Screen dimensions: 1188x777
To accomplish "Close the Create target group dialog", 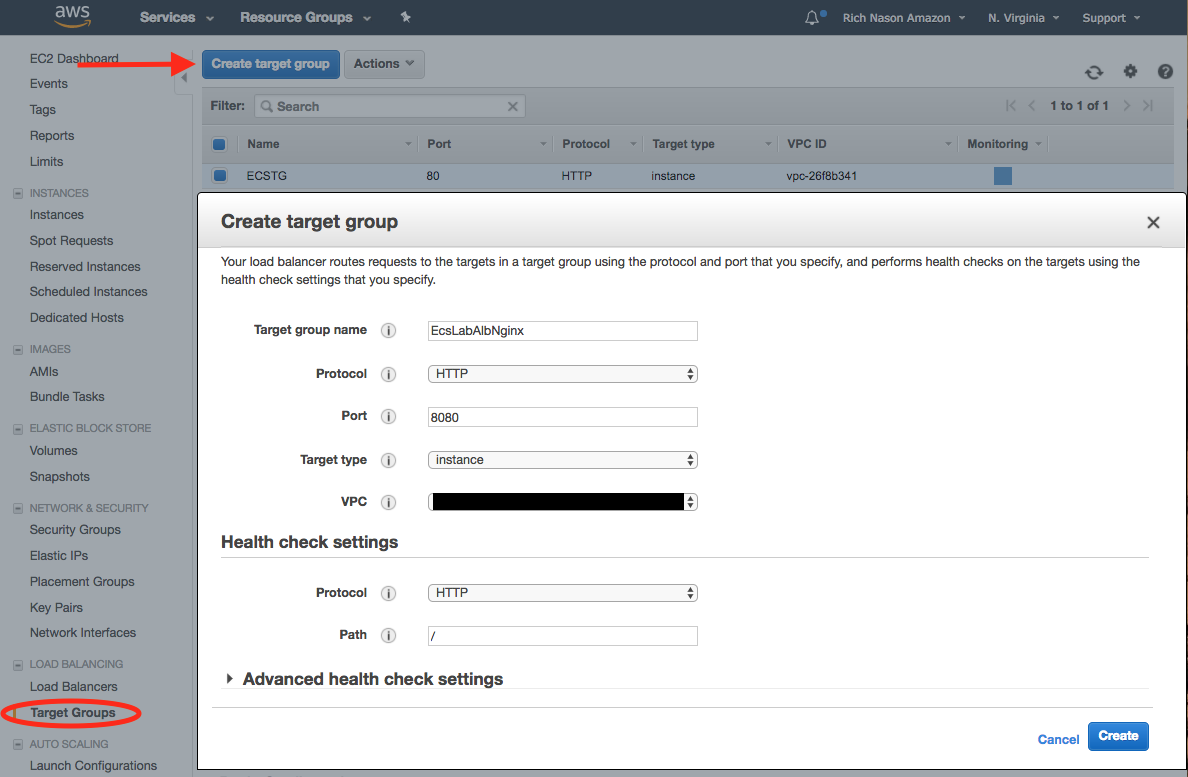I will [1153, 223].
